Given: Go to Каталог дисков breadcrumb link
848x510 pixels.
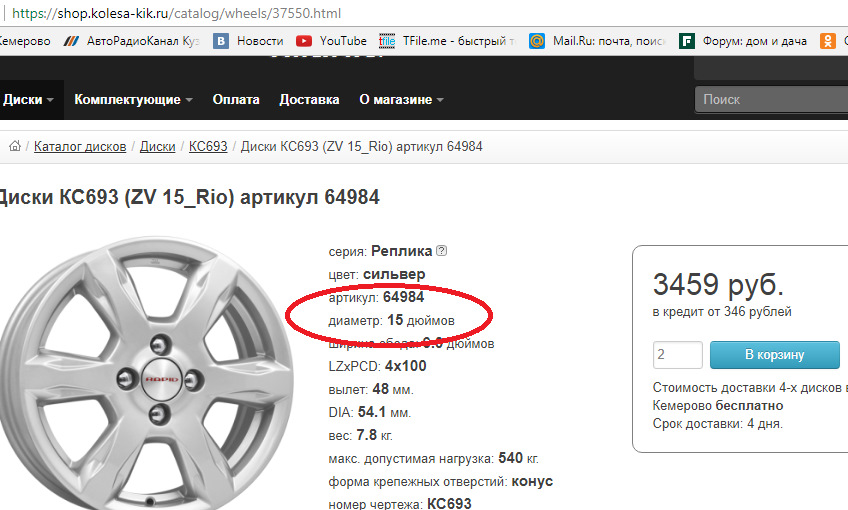Looking at the screenshot, I should (x=80, y=147).
